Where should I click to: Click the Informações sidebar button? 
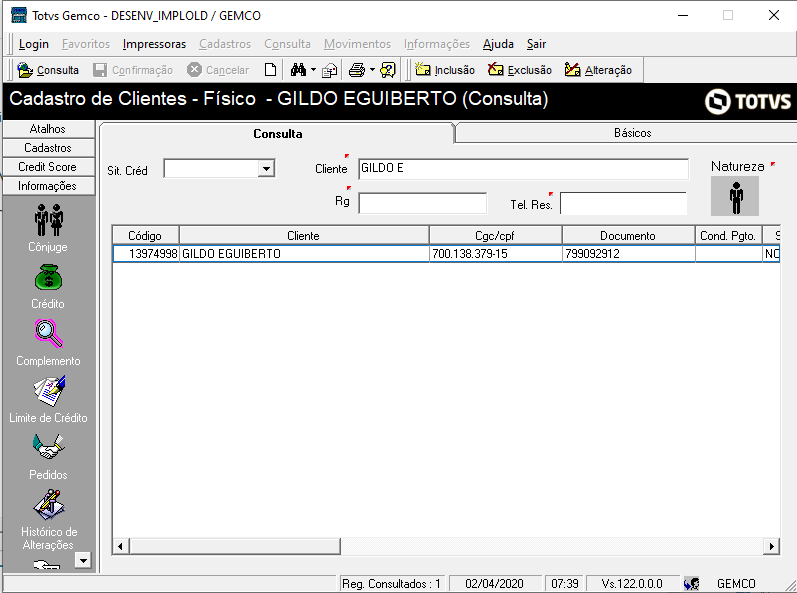coord(48,186)
